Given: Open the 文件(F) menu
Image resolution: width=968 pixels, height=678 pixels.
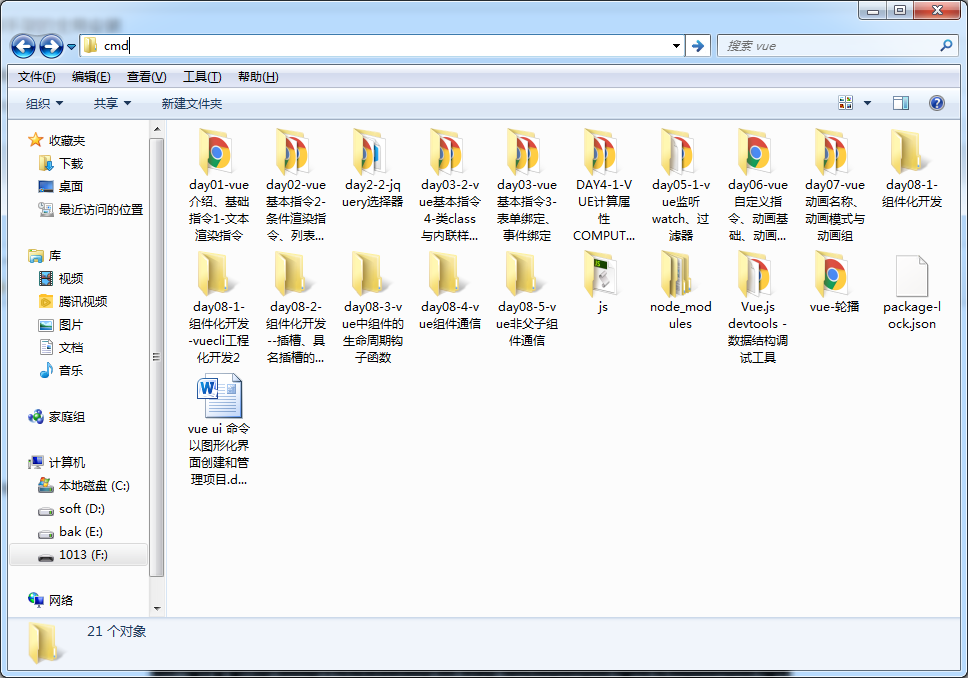Looking at the screenshot, I should tap(36, 77).
